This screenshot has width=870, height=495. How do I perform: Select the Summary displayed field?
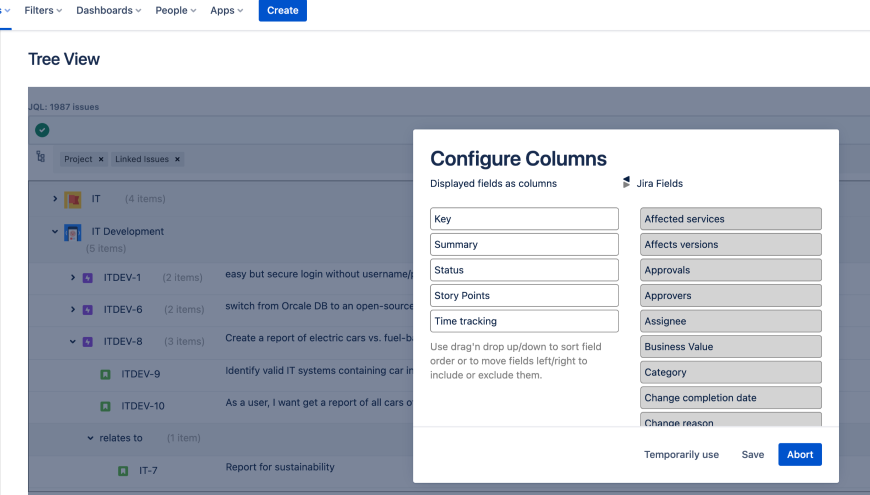(x=524, y=244)
